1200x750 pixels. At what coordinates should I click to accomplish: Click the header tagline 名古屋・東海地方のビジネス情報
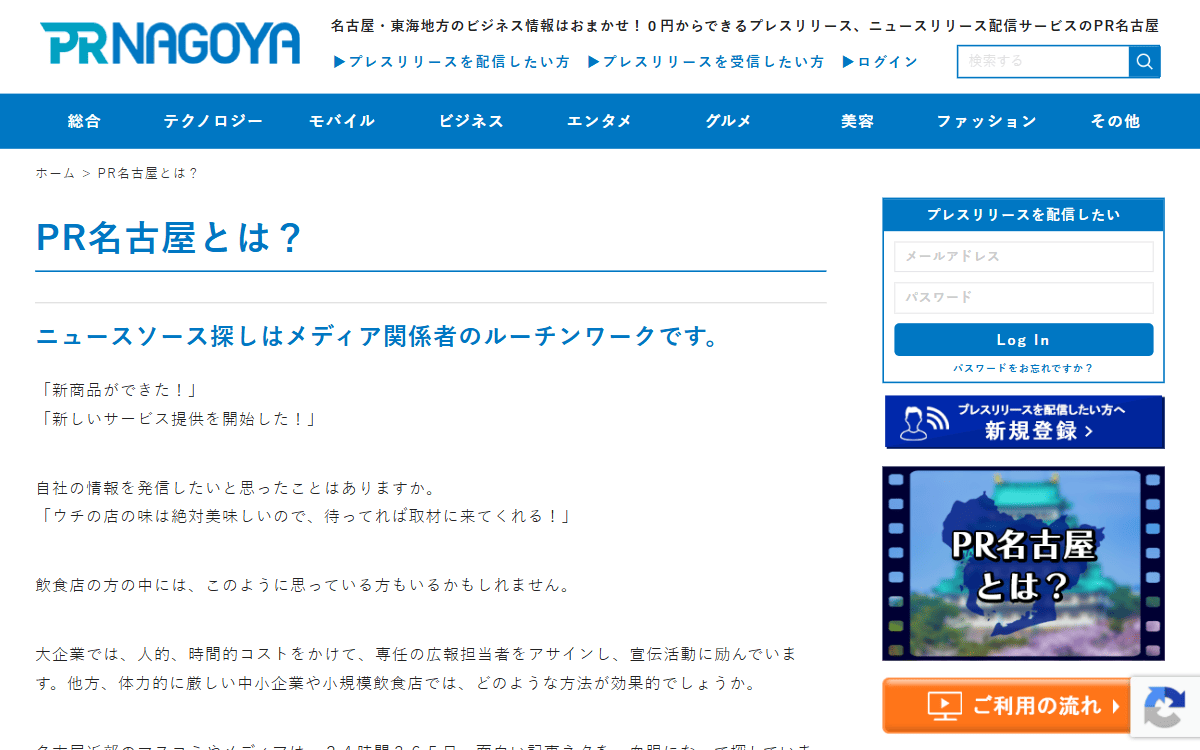tap(745, 26)
